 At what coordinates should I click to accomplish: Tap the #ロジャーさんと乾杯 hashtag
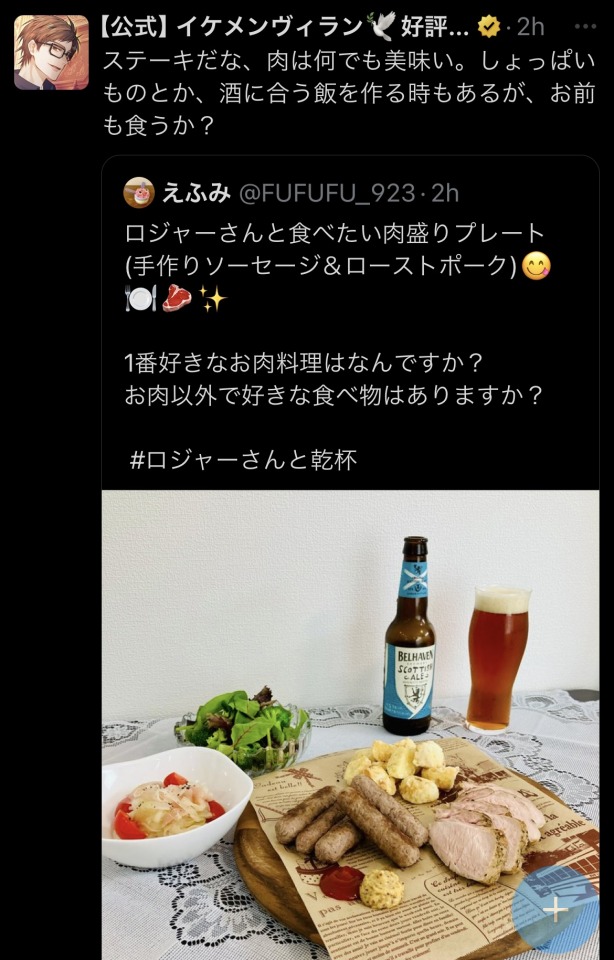click(244, 460)
